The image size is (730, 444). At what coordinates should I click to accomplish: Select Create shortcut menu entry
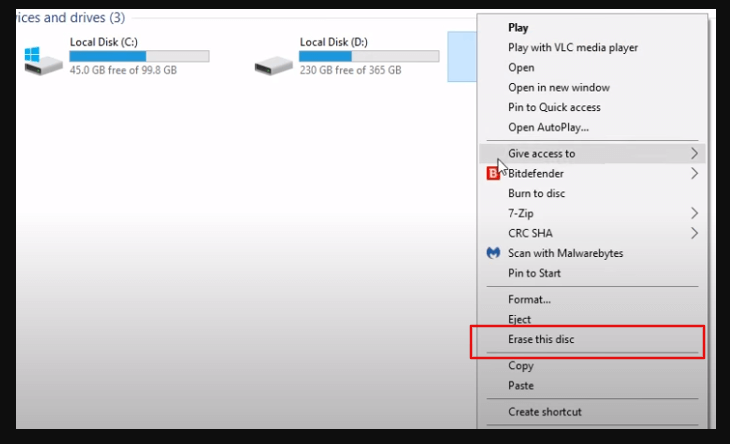point(544,412)
